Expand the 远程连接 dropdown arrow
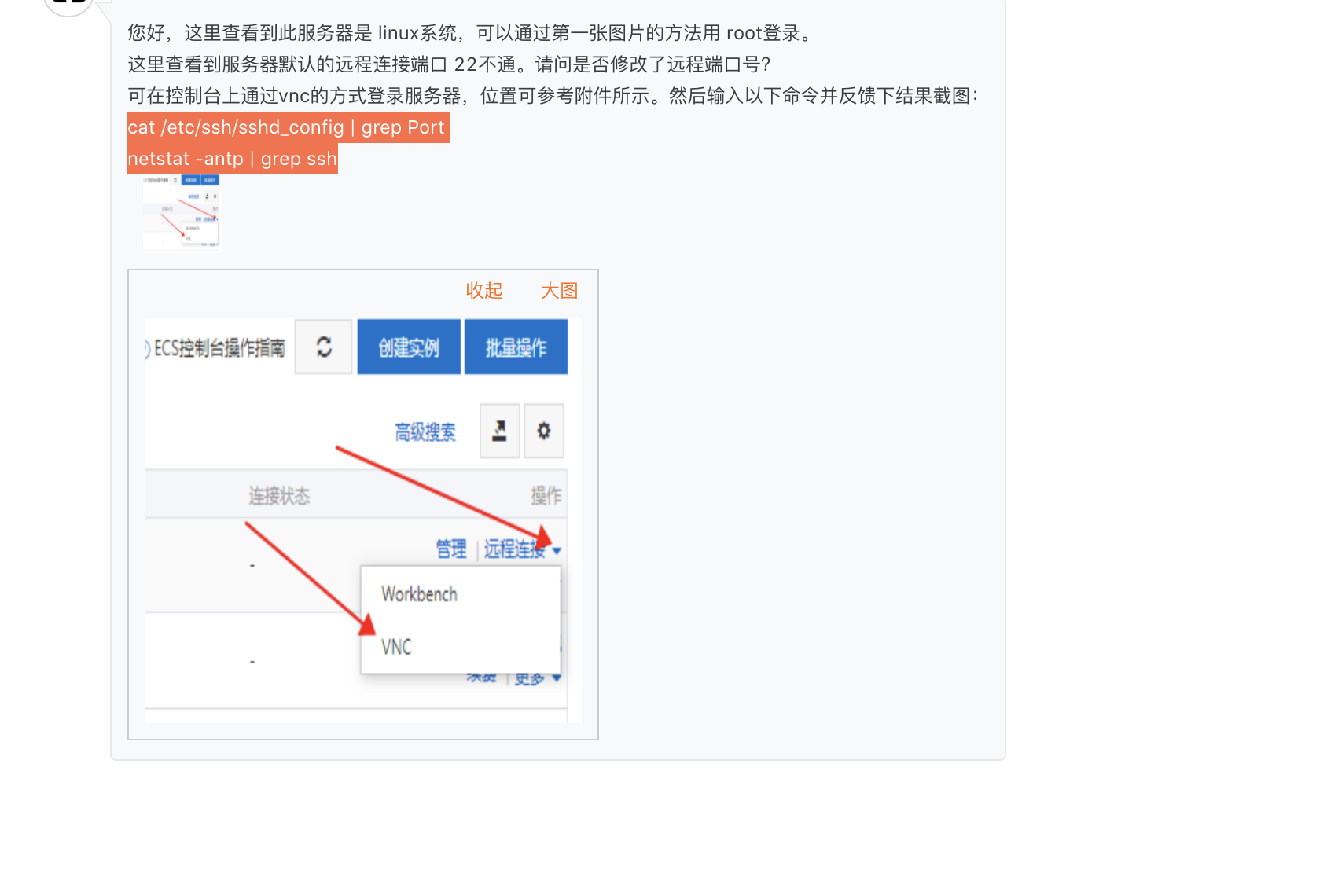This screenshot has width=1327, height=896. 557,551
